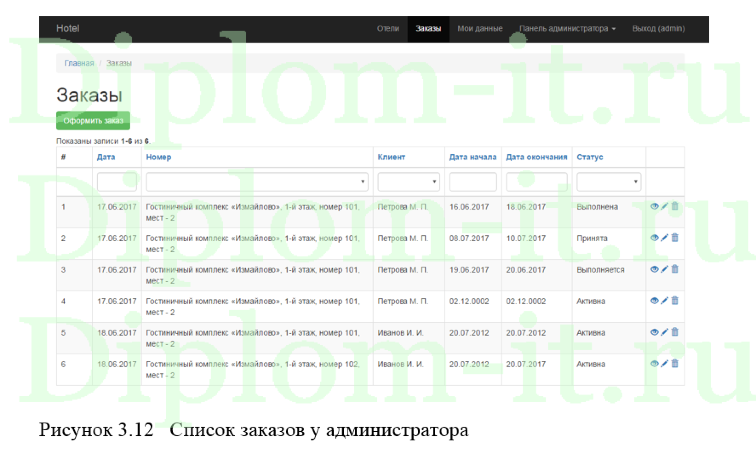756x460 pixels.
Task: Delete order 2 with the trash icon
Action: click(675, 237)
